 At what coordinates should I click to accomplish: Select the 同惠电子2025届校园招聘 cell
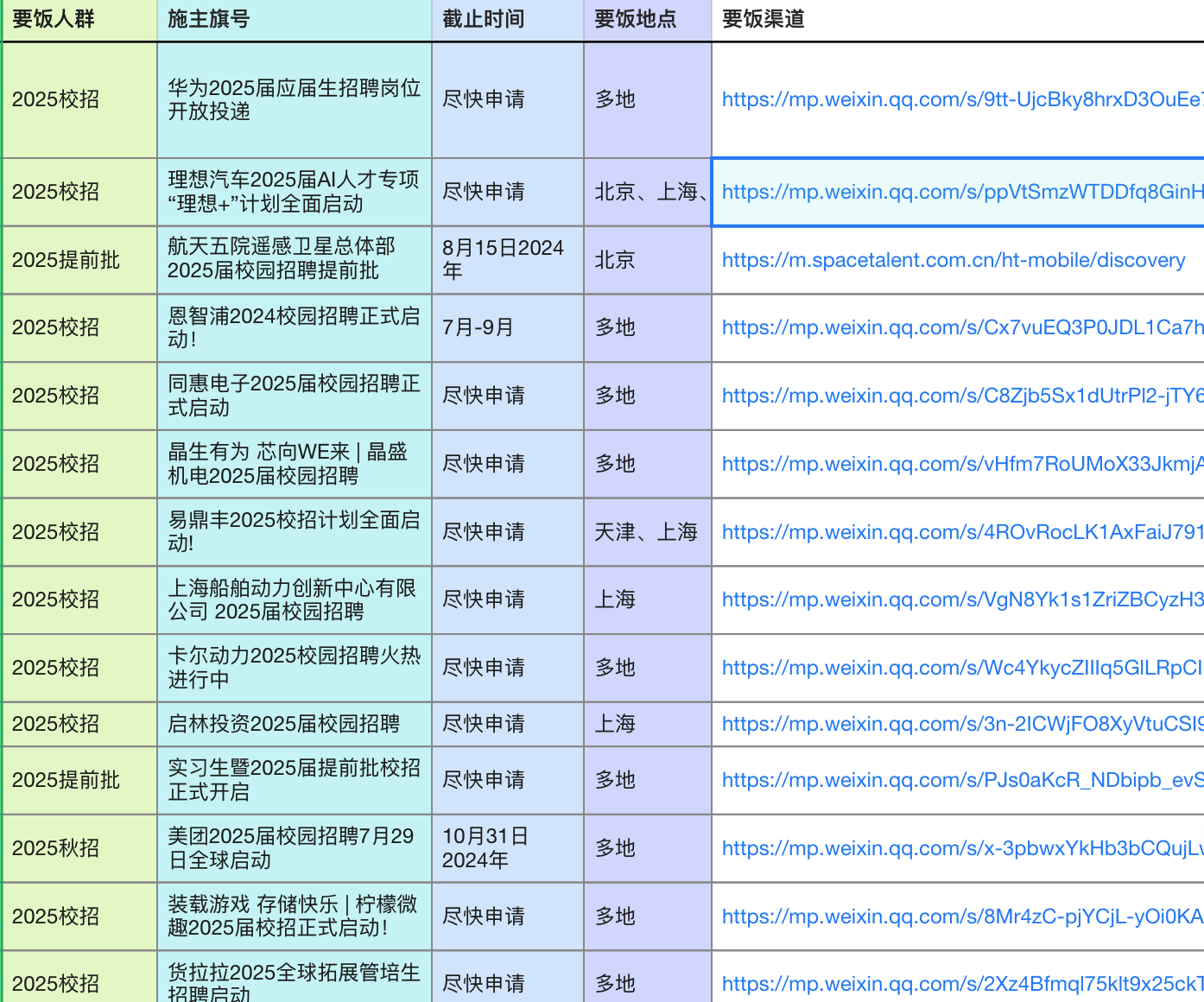[x=294, y=396]
